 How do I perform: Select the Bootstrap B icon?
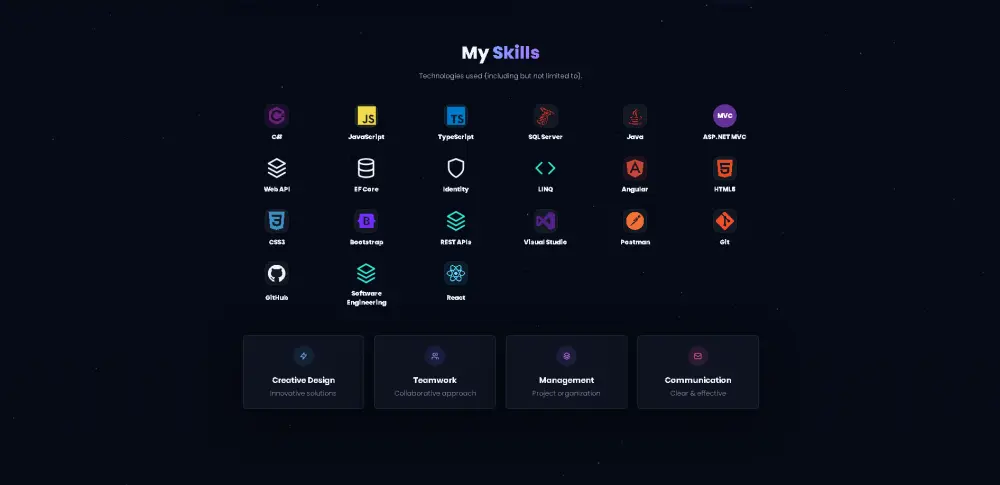coord(366,221)
